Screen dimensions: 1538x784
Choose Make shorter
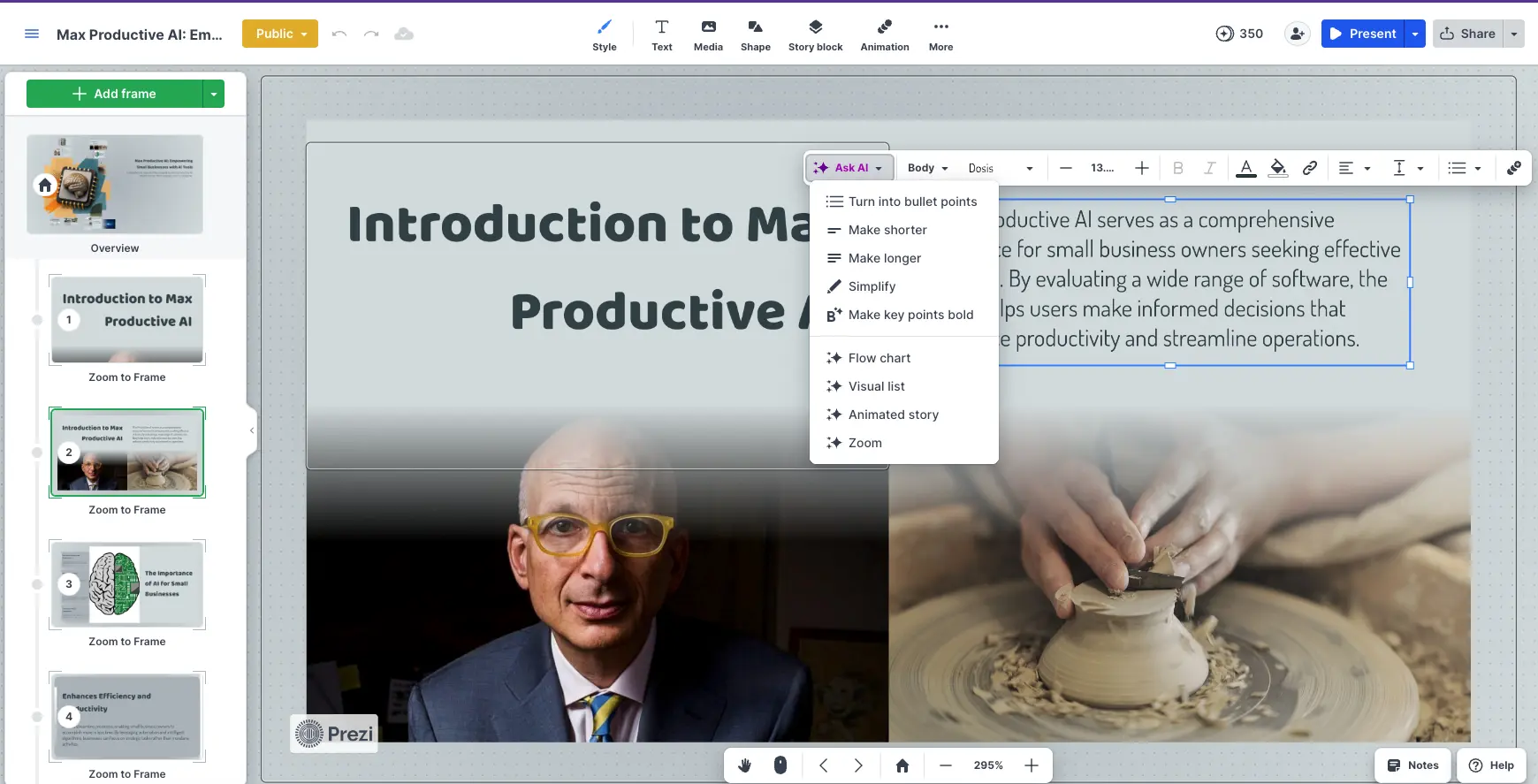[903, 230]
